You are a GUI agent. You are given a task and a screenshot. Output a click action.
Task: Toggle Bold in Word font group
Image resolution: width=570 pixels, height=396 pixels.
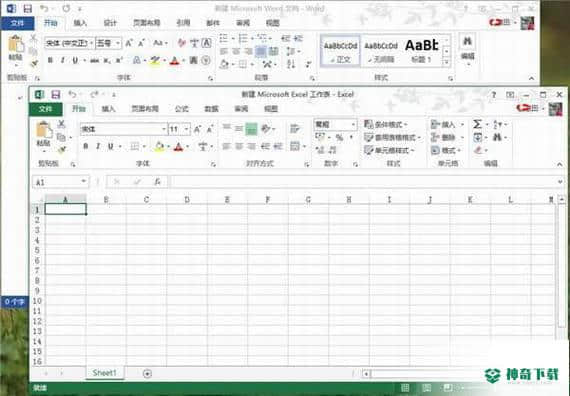[x=50, y=60]
